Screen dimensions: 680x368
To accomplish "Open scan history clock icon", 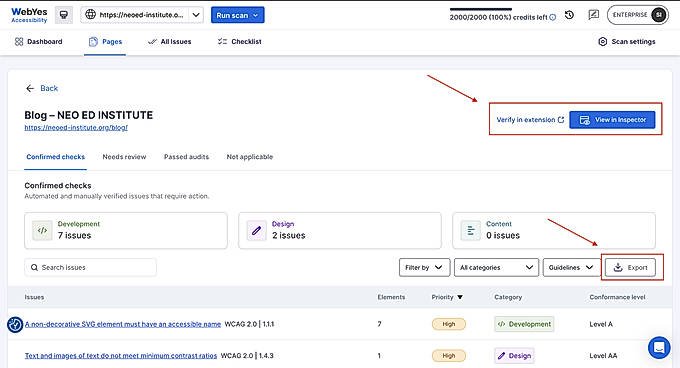I will (569, 15).
